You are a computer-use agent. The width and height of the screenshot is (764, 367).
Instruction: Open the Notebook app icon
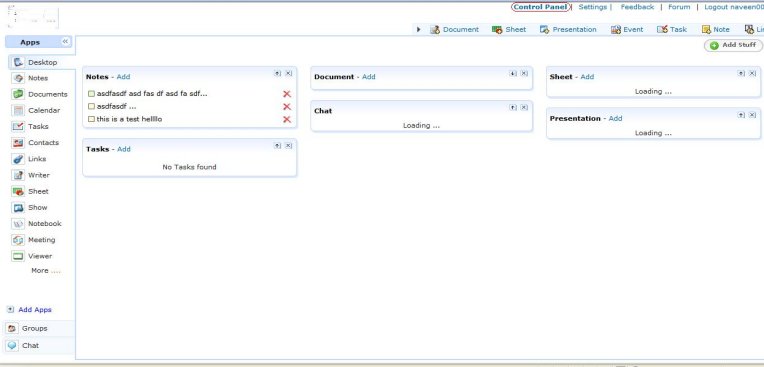[19, 224]
